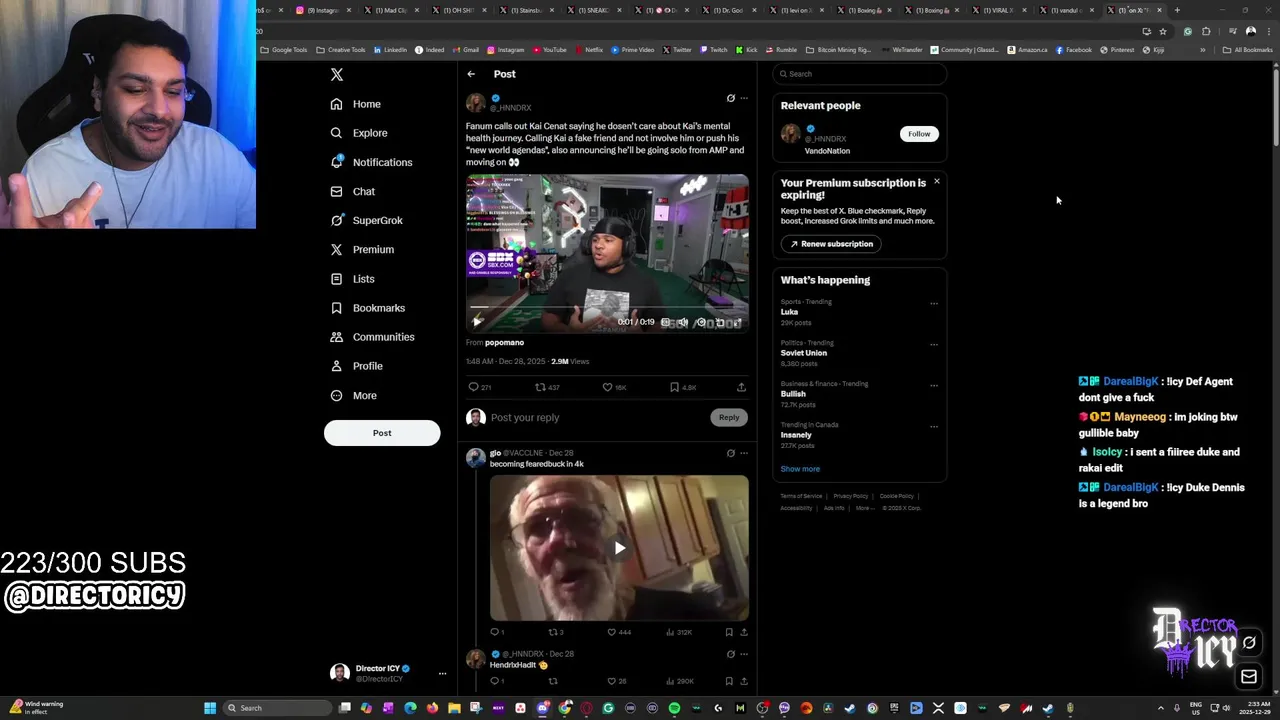Open Chat in X sidebar
The image size is (1280, 720).
click(353, 191)
